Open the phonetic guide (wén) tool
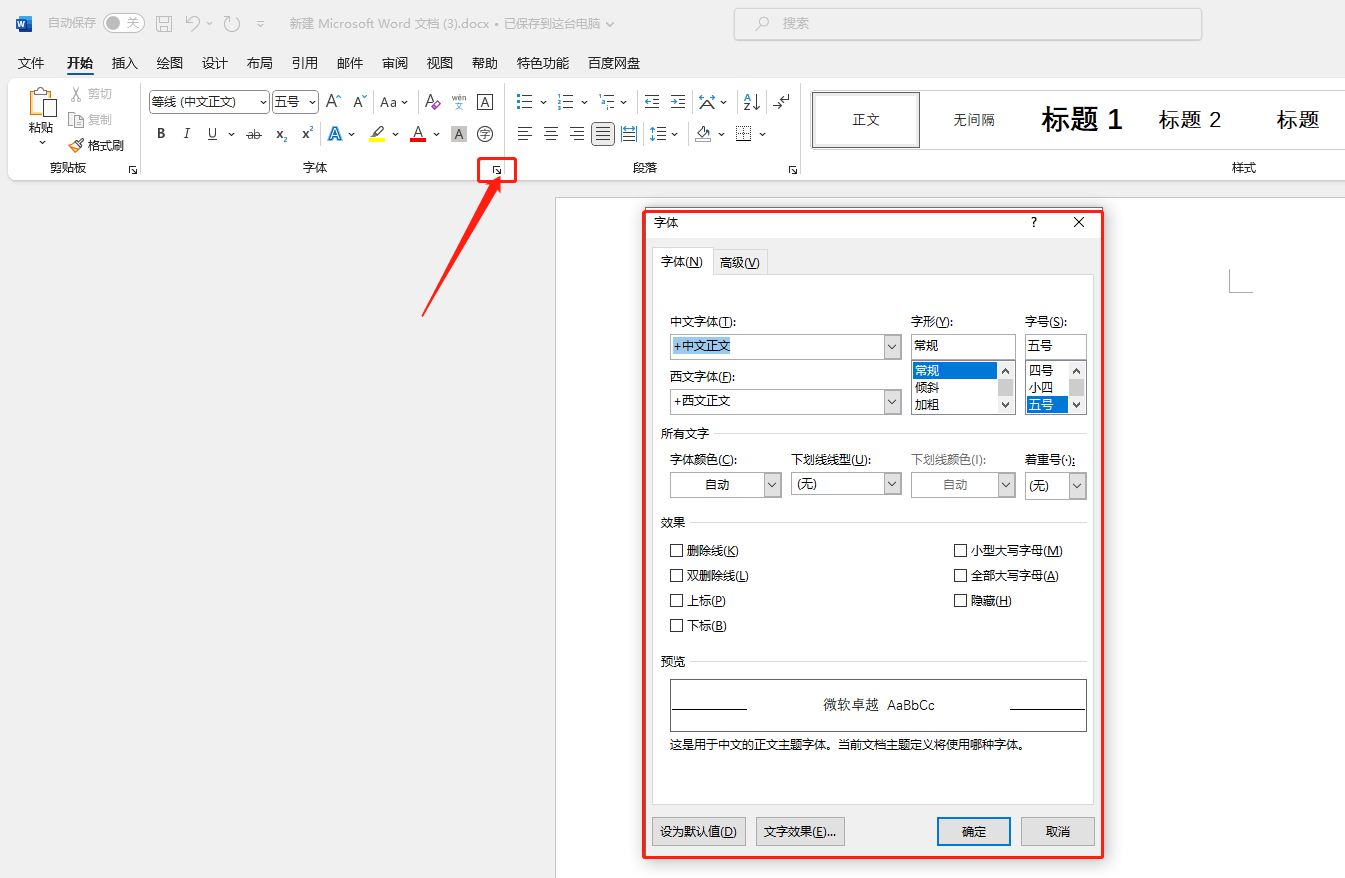Screen dimensions: 1345x878 pos(458,102)
